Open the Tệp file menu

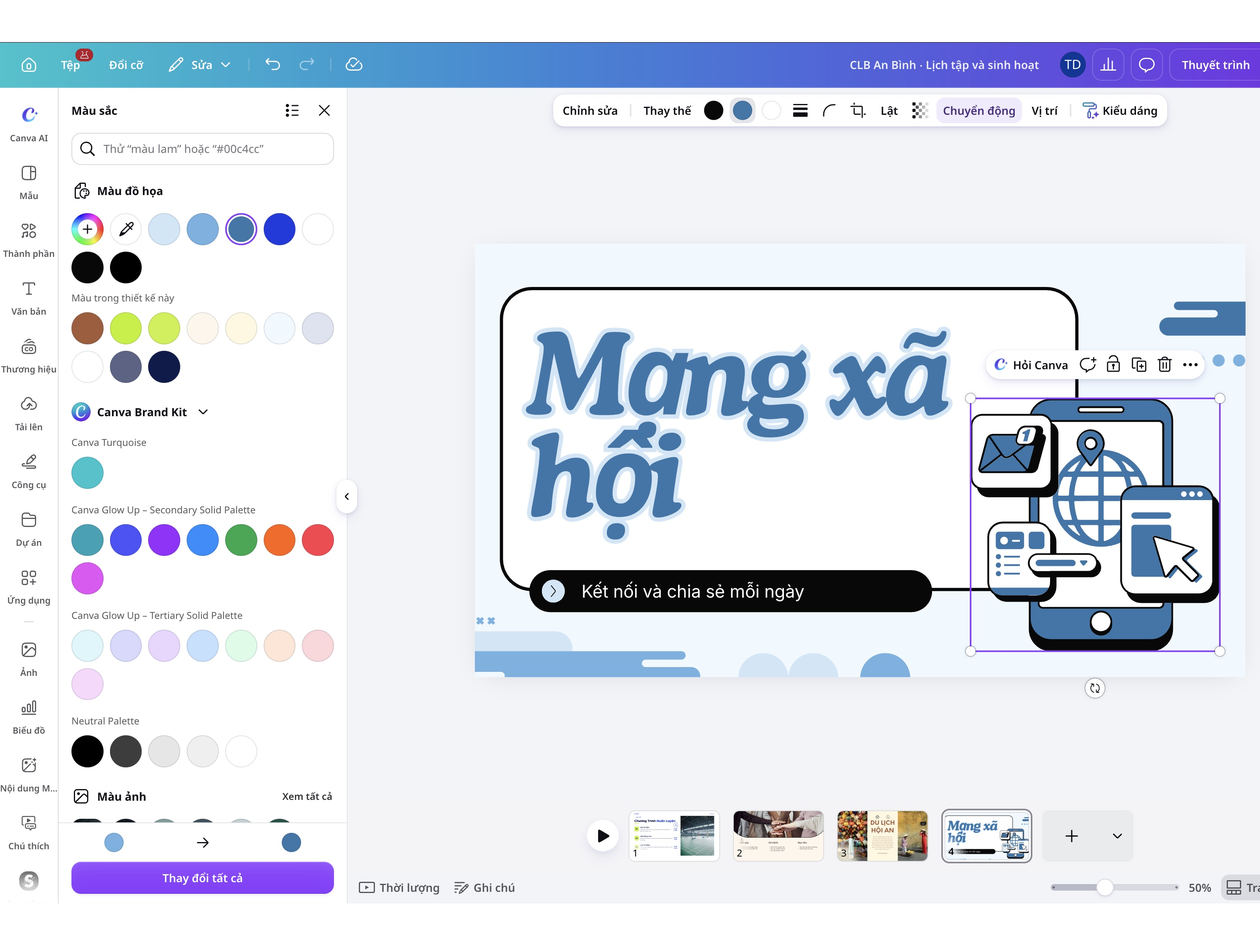[x=70, y=65]
